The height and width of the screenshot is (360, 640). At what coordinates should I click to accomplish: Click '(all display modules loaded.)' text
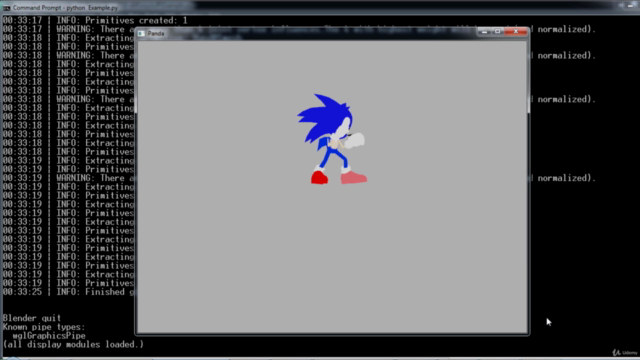coord(73,344)
